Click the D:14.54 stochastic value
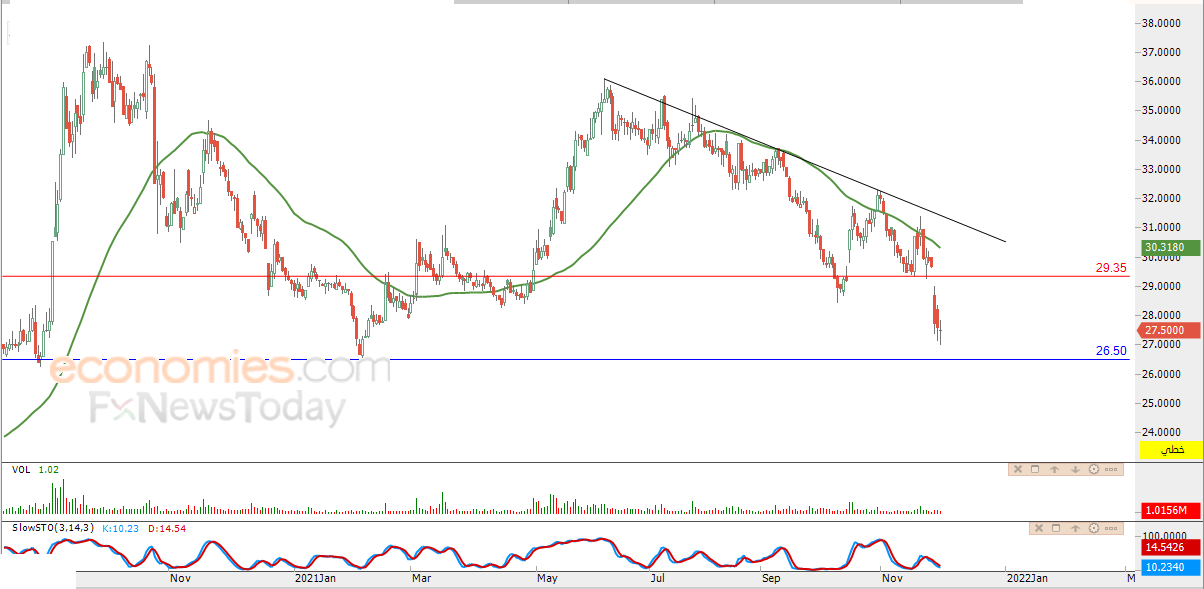The image size is (1204, 589). 167,527
